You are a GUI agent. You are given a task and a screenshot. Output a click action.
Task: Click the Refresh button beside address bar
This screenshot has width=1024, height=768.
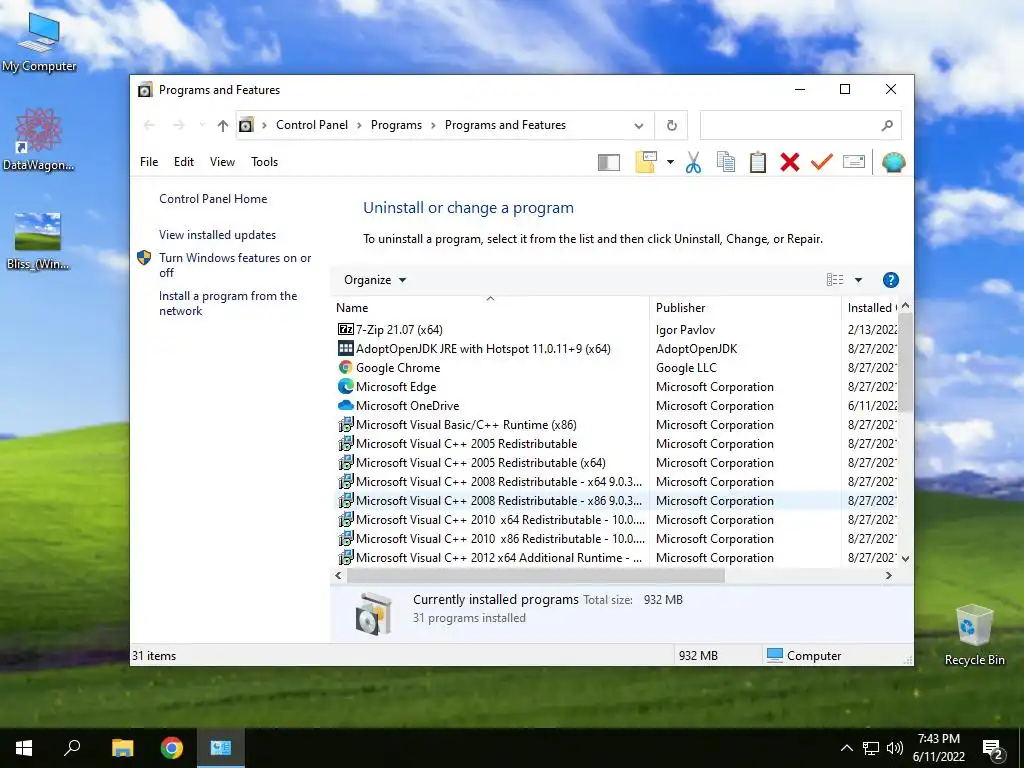pos(671,125)
